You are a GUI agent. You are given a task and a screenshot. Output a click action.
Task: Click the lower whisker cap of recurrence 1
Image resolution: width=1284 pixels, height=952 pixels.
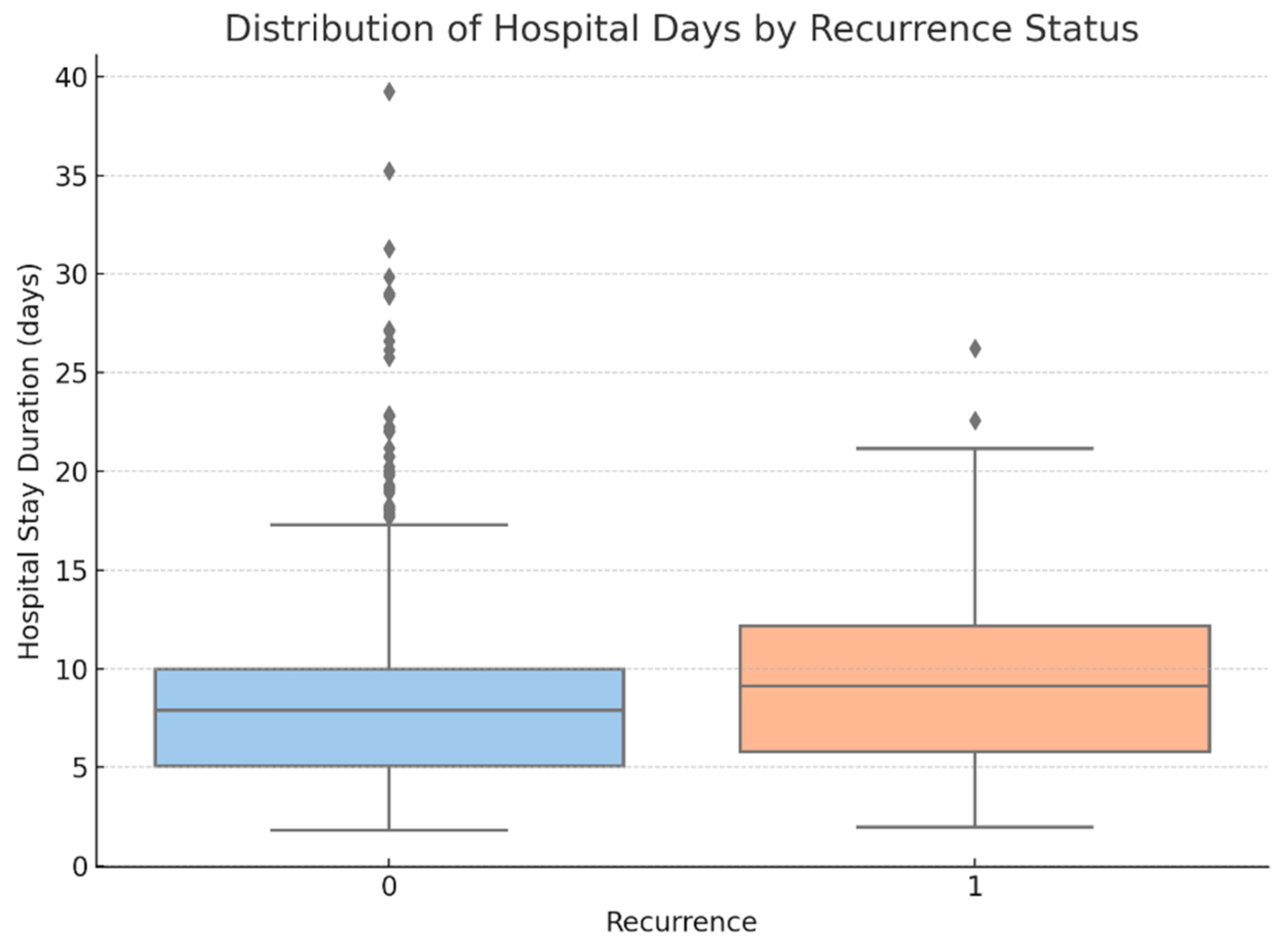point(975,827)
